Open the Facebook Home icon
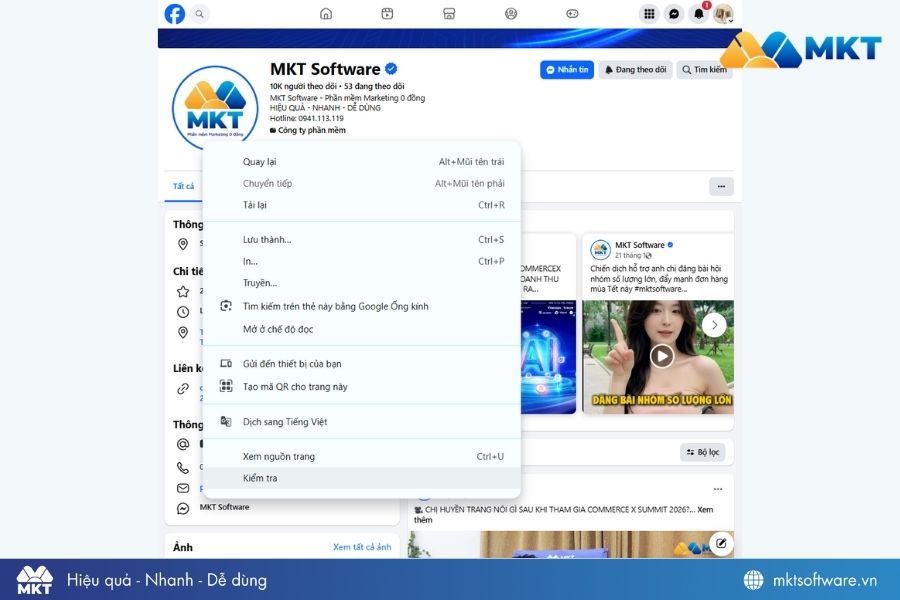This screenshot has height=600, width=900. 326,14
